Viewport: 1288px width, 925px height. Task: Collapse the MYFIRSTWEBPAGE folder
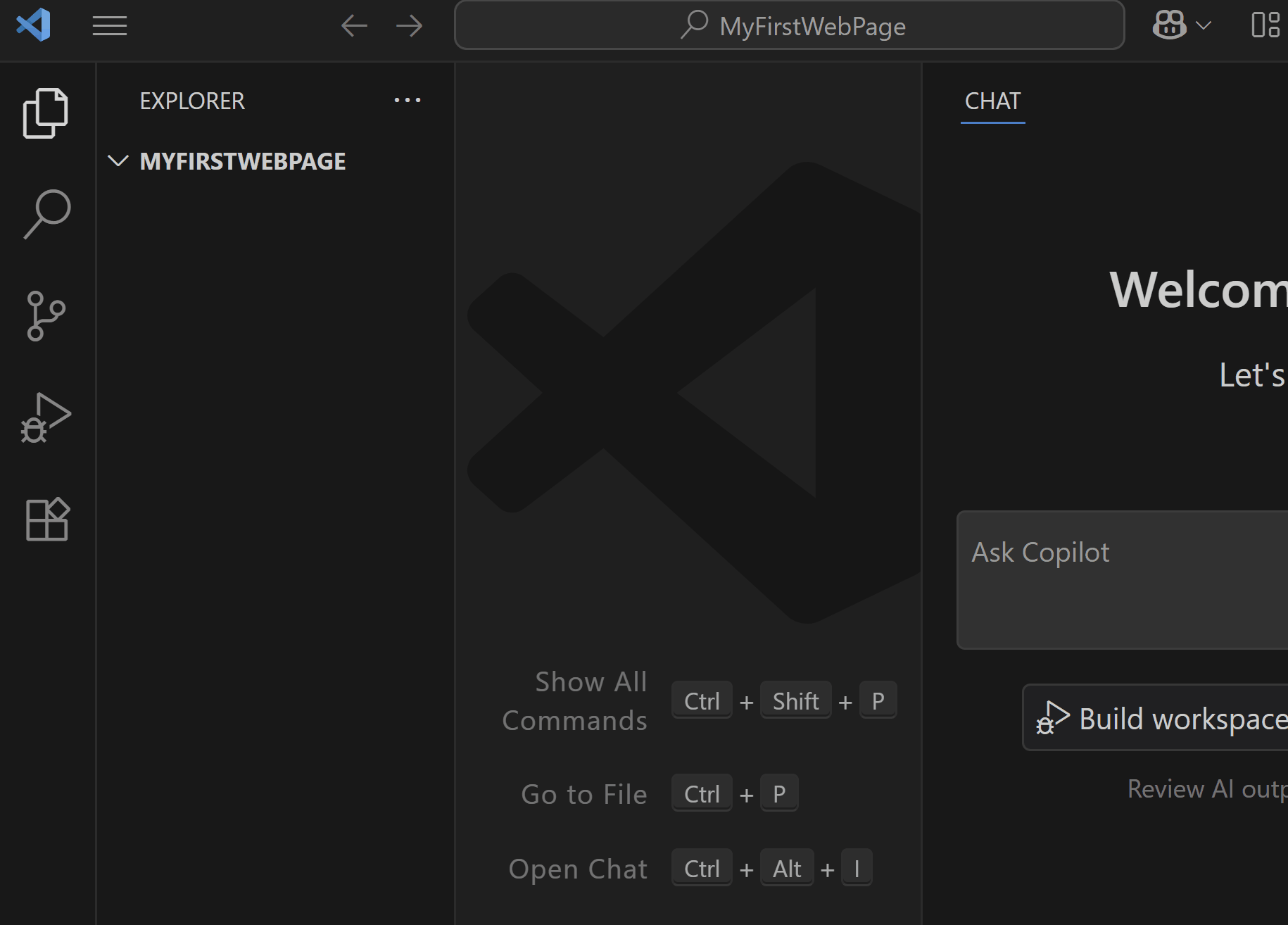pos(118,161)
